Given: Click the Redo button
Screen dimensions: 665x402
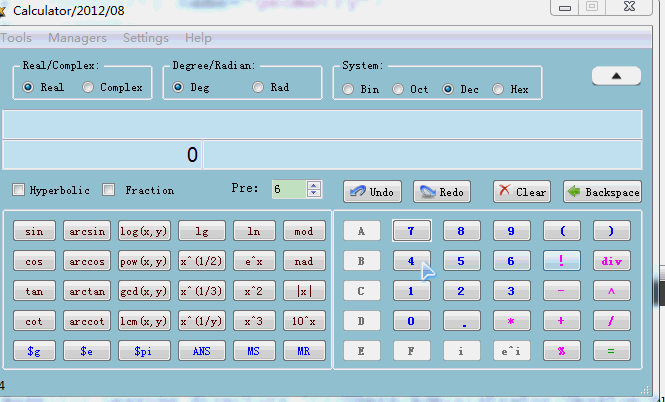Looking at the screenshot, I should tap(441, 192).
